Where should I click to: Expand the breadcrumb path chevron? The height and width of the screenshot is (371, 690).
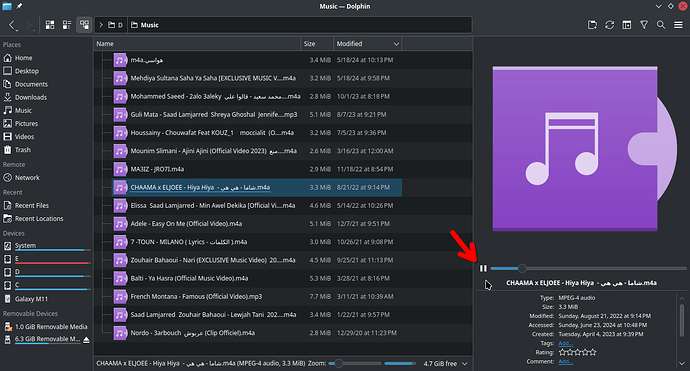pyautogui.click(x=101, y=25)
